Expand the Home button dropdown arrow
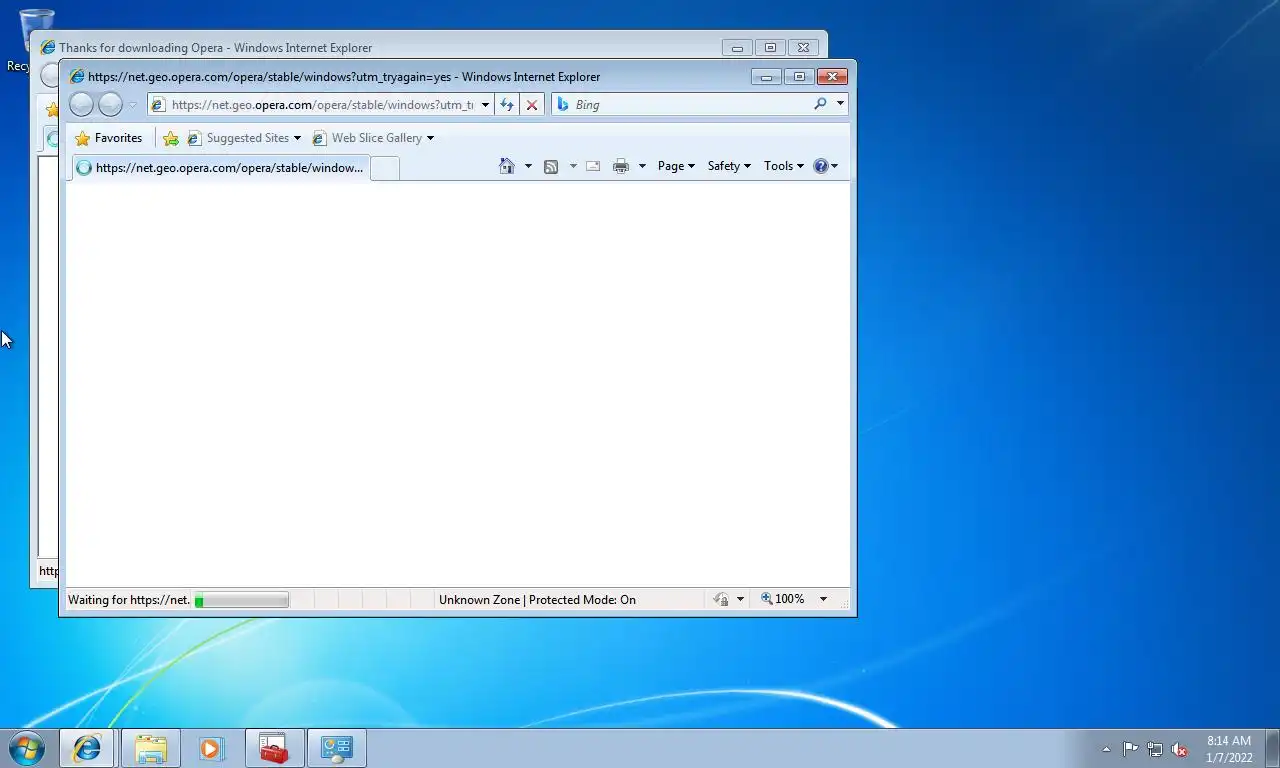 click(528, 166)
